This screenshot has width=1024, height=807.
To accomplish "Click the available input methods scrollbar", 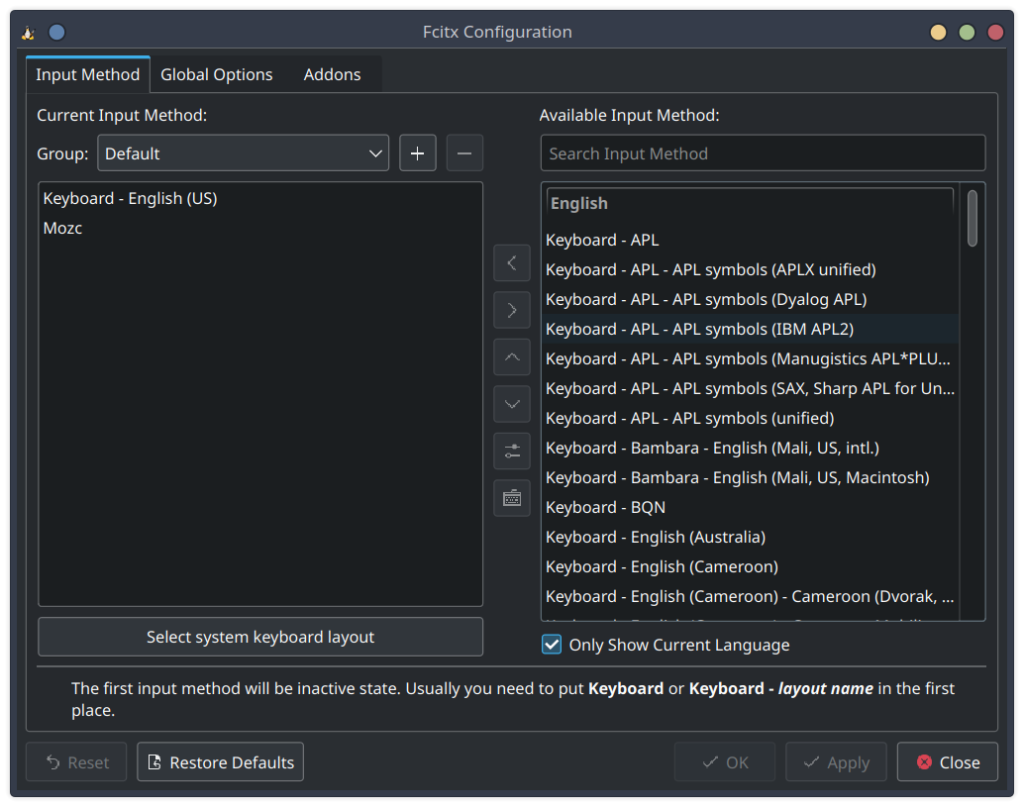I will [972, 400].
